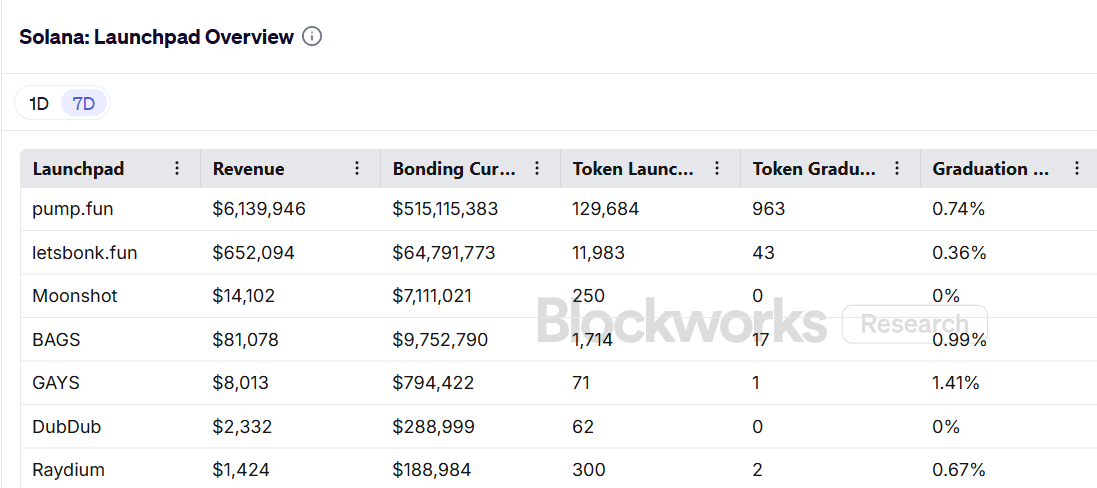Select the 7D timeframe
Image resolution: width=1097 pixels, height=488 pixels.
click(84, 104)
